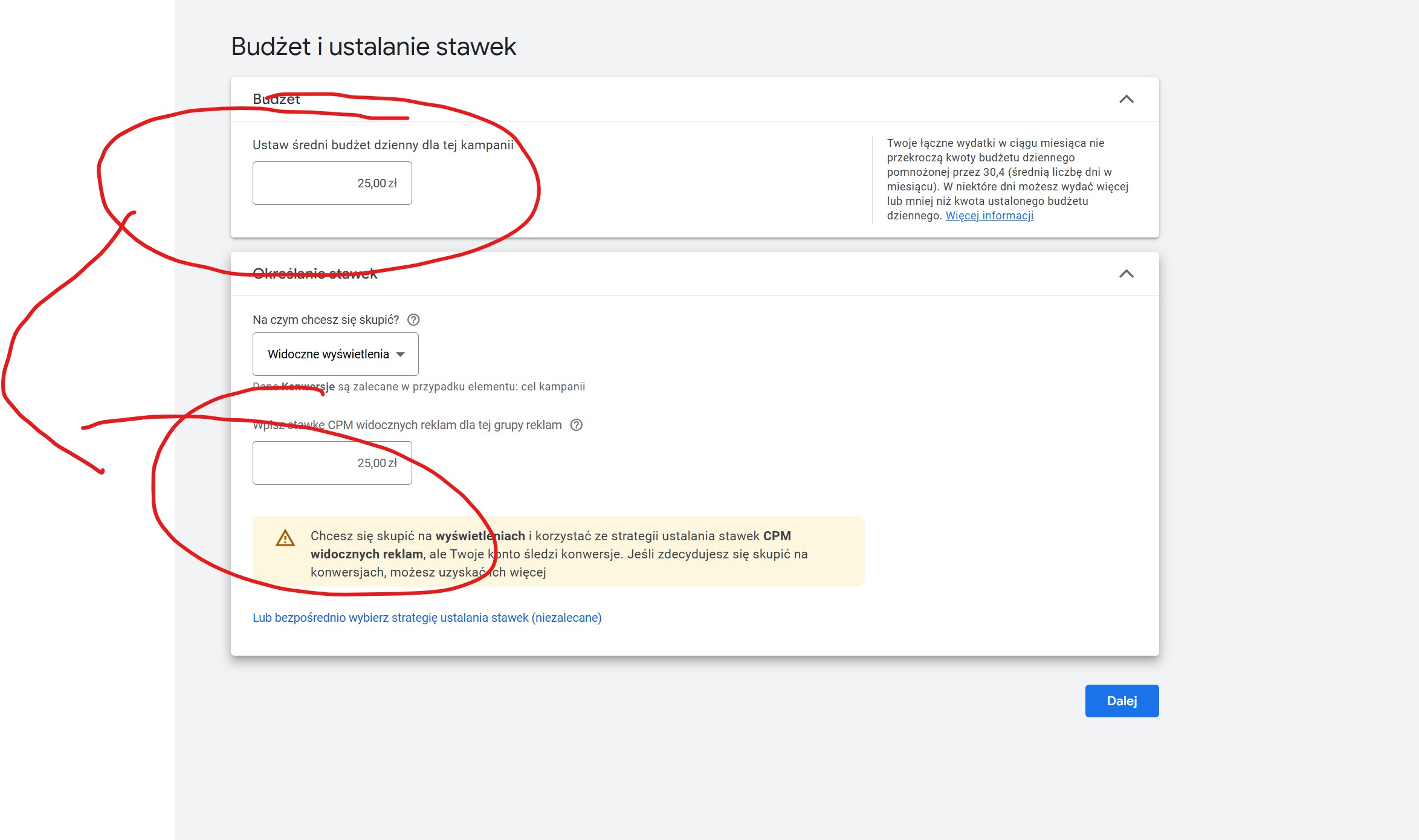Focus the viewable CPM bid input field
The image size is (1419, 840).
point(332,463)
